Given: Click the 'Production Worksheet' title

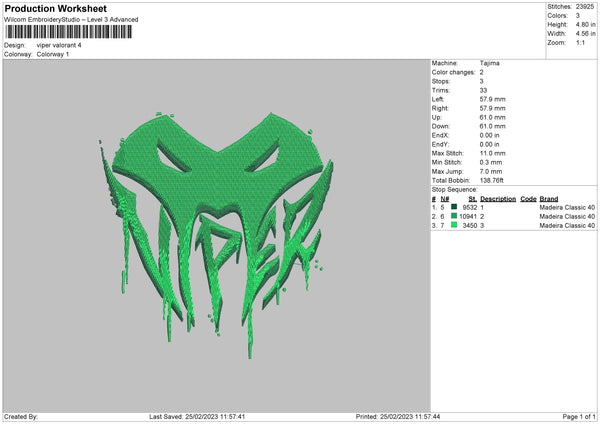Looking at the screenshot, I should pos(55,8).
